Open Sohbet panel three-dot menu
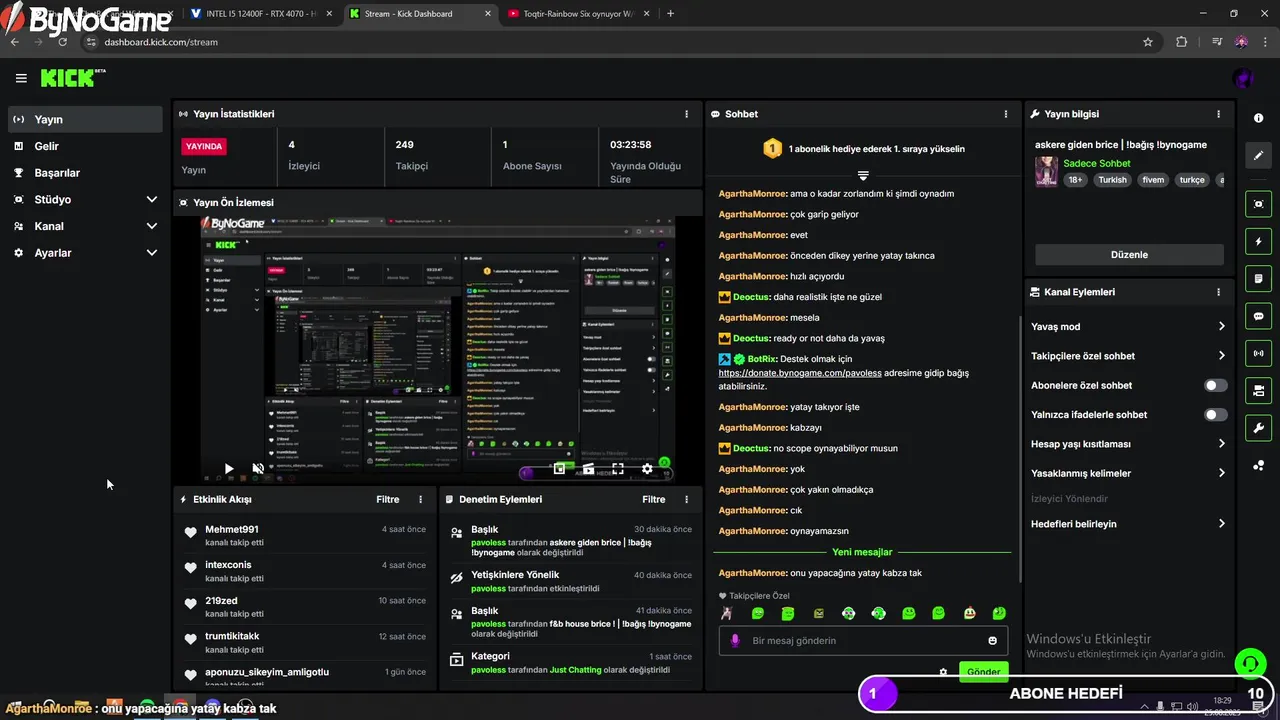The image size is (1280, 720). (x=1006, y=114)
